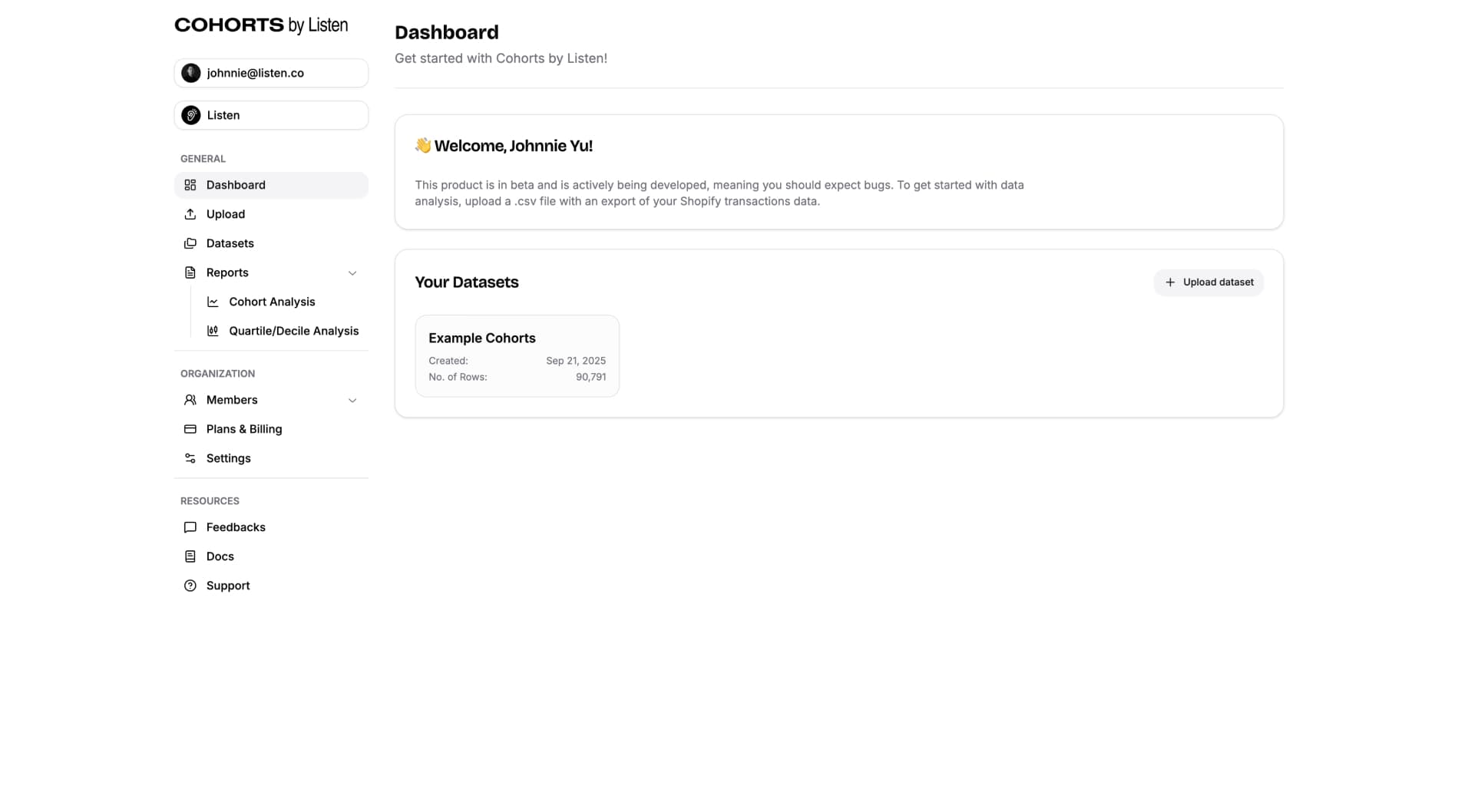Open the Cohort Analysis report

(272, 302)
